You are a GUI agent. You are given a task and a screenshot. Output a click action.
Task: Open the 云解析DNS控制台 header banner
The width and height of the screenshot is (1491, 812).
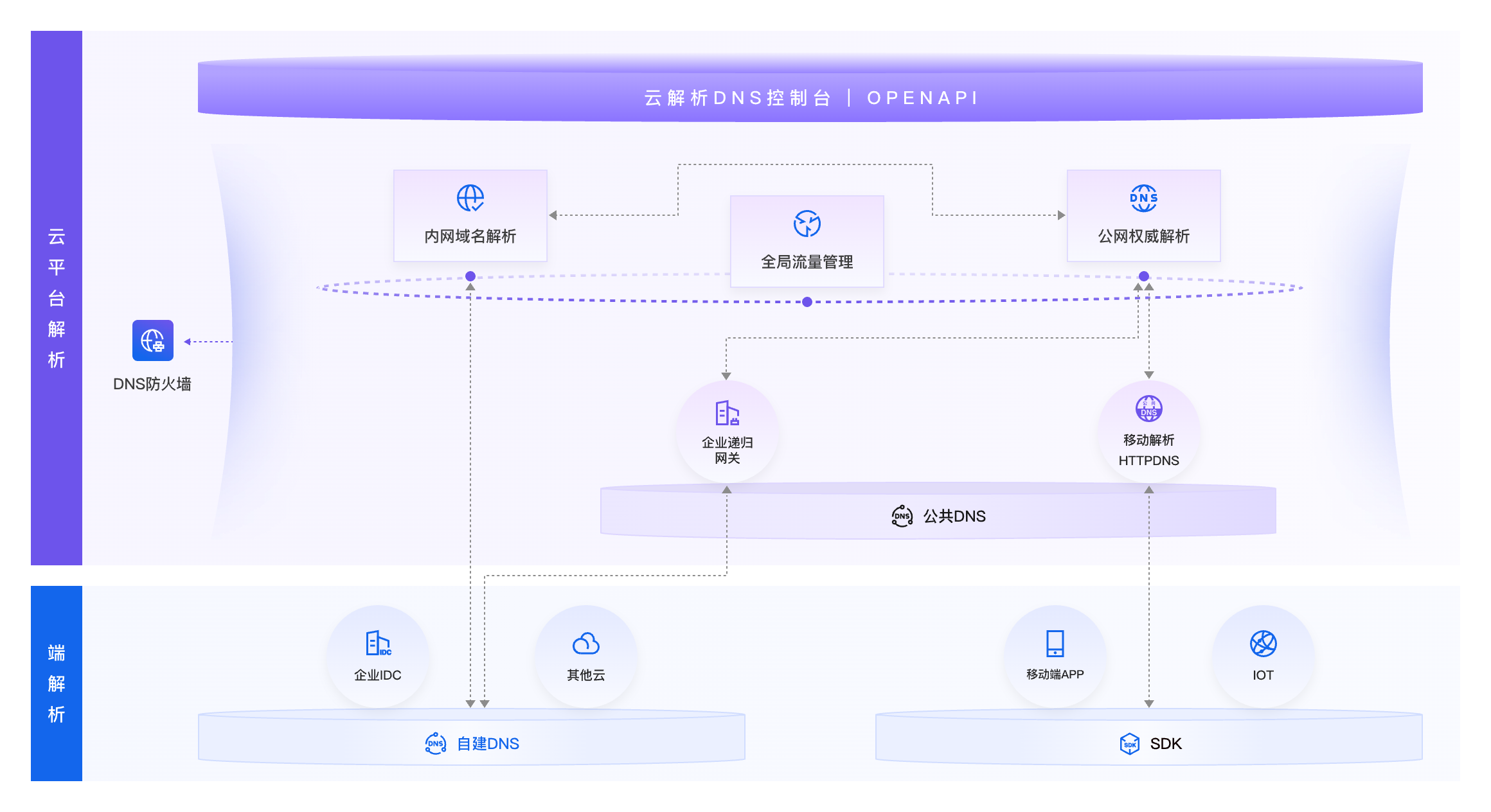coord(736,97)
